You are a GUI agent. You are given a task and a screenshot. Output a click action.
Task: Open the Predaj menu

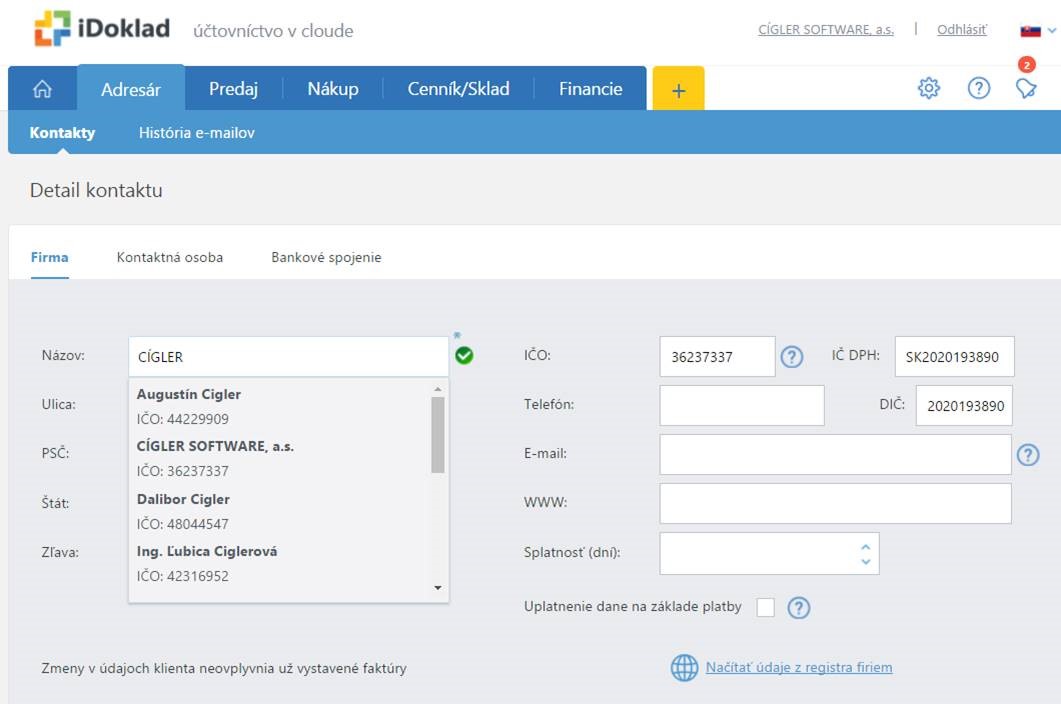[233, 89]
